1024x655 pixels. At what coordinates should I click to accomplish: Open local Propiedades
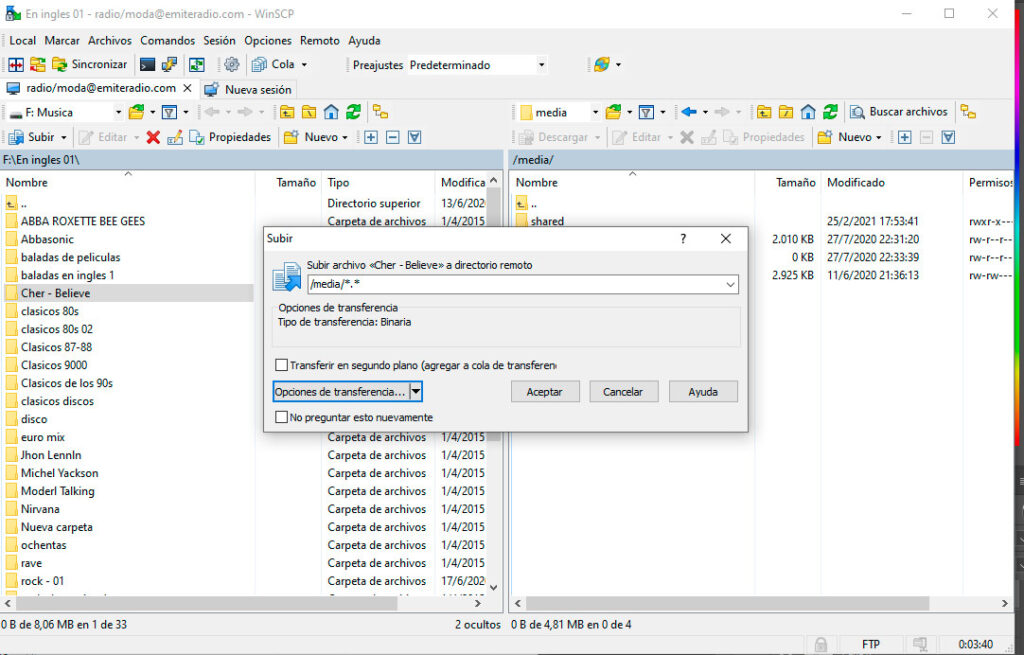tap(230, 137)
